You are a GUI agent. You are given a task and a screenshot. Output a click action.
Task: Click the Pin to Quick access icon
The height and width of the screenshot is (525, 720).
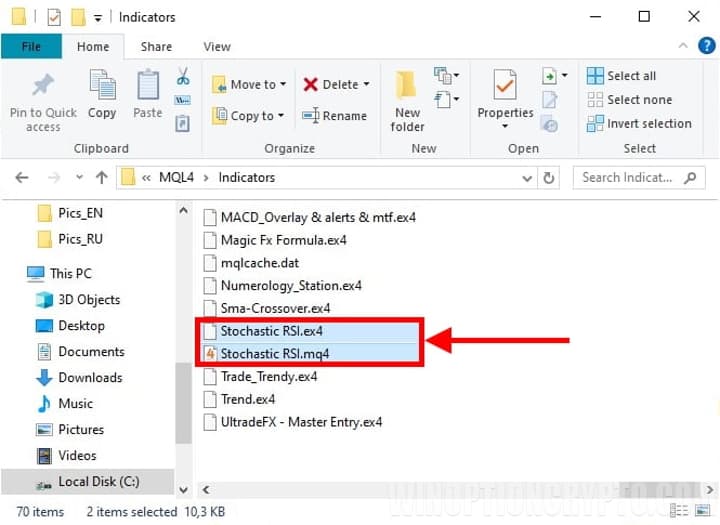click(x=42, y=85)
